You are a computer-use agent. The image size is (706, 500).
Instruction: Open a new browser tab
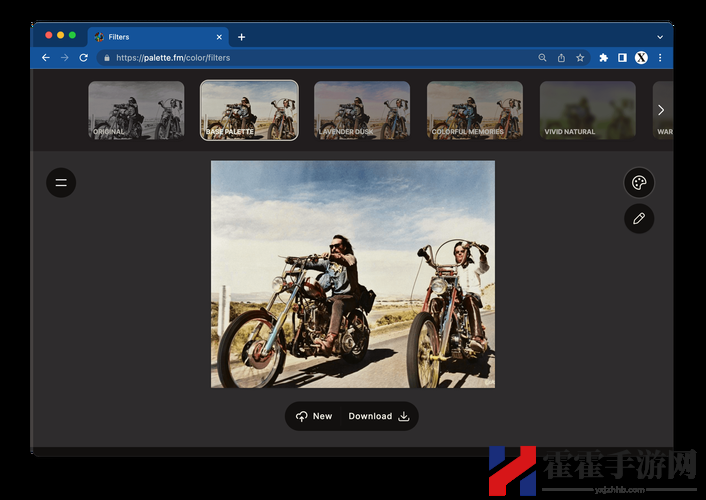[x=241, y=37]
